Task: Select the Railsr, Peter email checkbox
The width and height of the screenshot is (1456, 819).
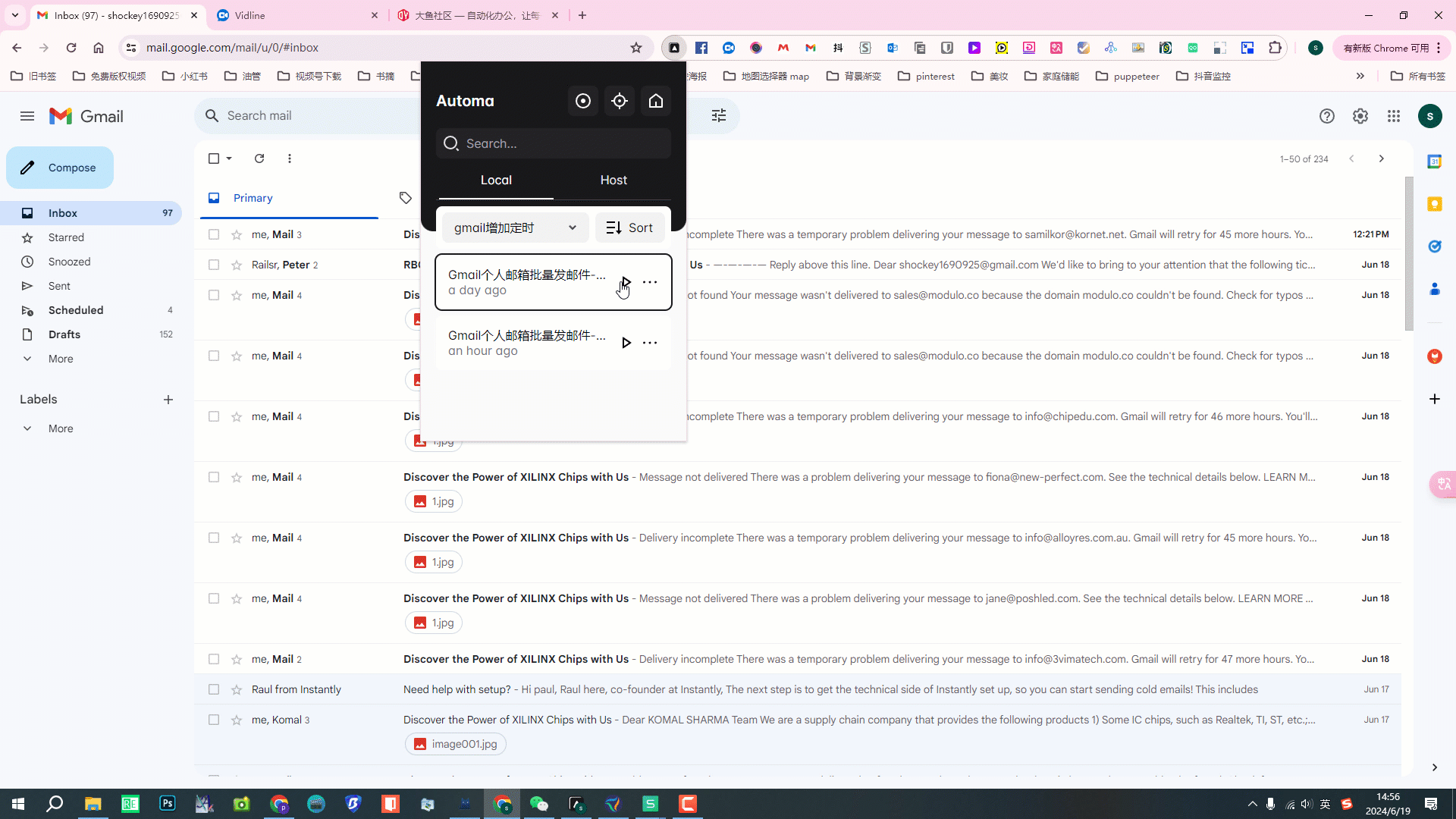Action: (214, 265)
